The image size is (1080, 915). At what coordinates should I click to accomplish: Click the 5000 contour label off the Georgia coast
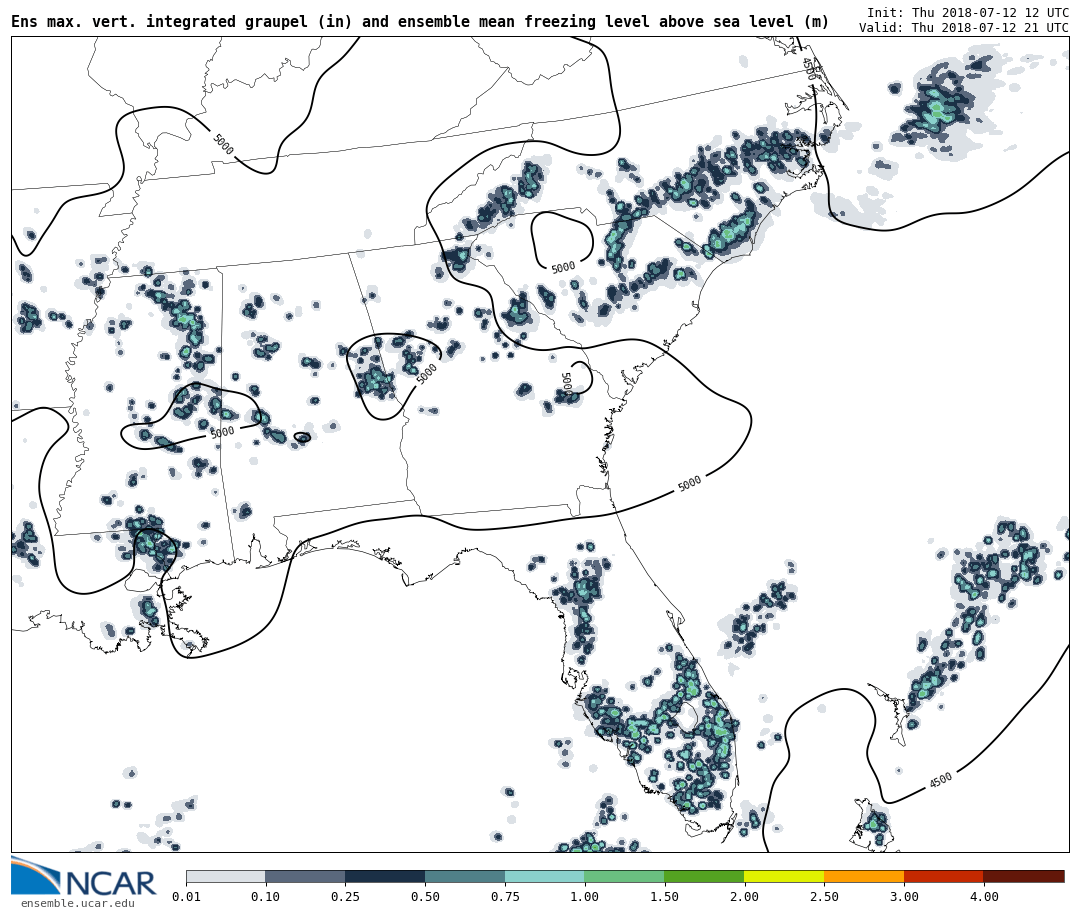coord(689,484)
